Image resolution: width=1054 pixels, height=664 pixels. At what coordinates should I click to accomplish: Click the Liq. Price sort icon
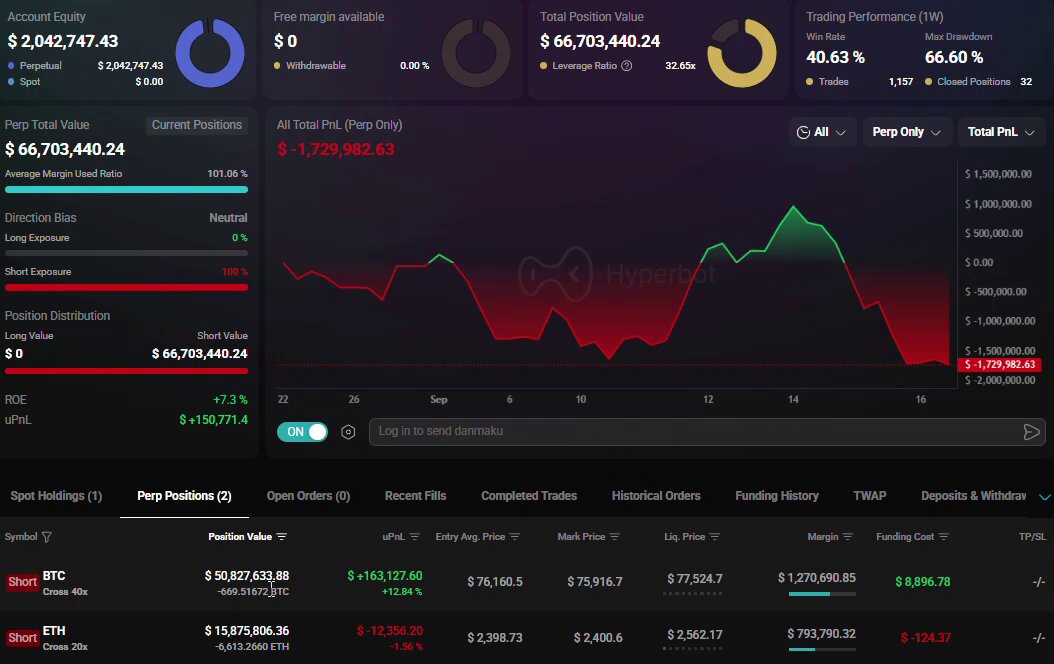tap(715, 536)
